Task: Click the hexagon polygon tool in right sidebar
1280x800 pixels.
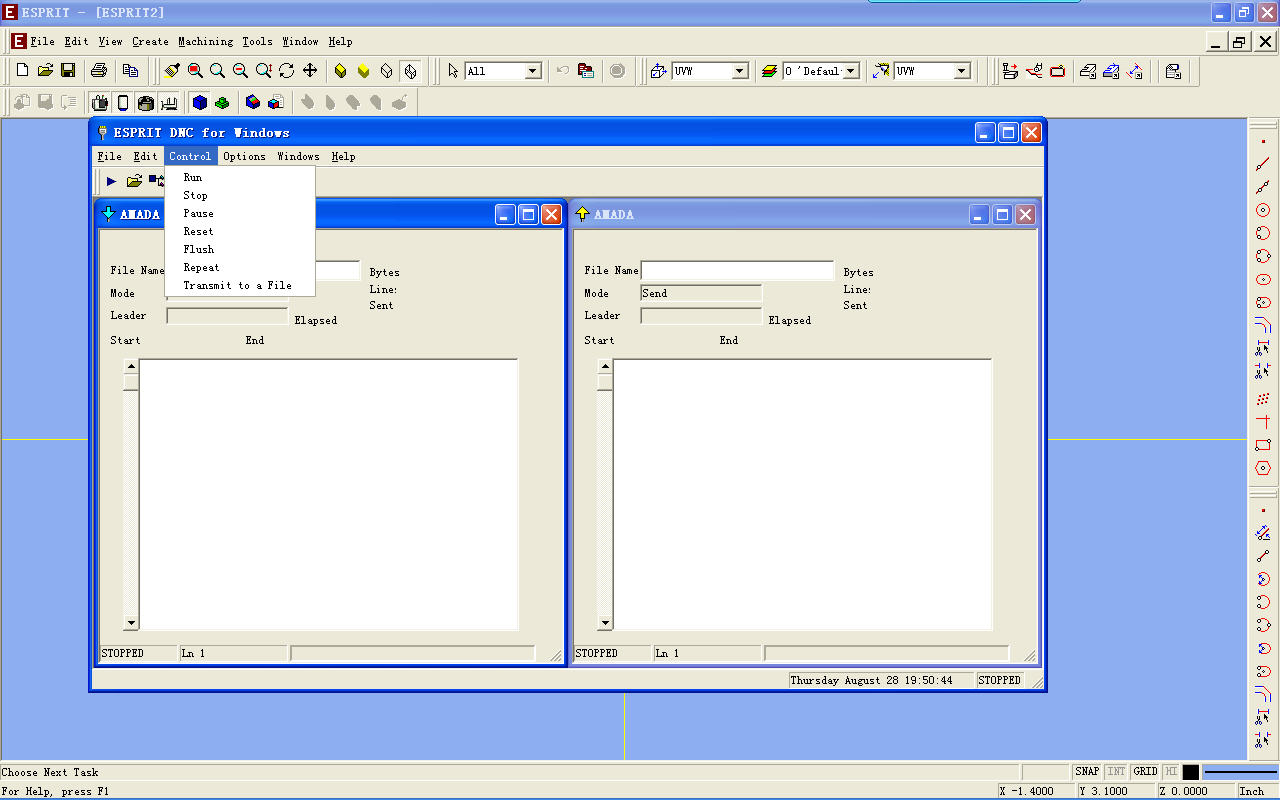Action: tap(1263, 468)
